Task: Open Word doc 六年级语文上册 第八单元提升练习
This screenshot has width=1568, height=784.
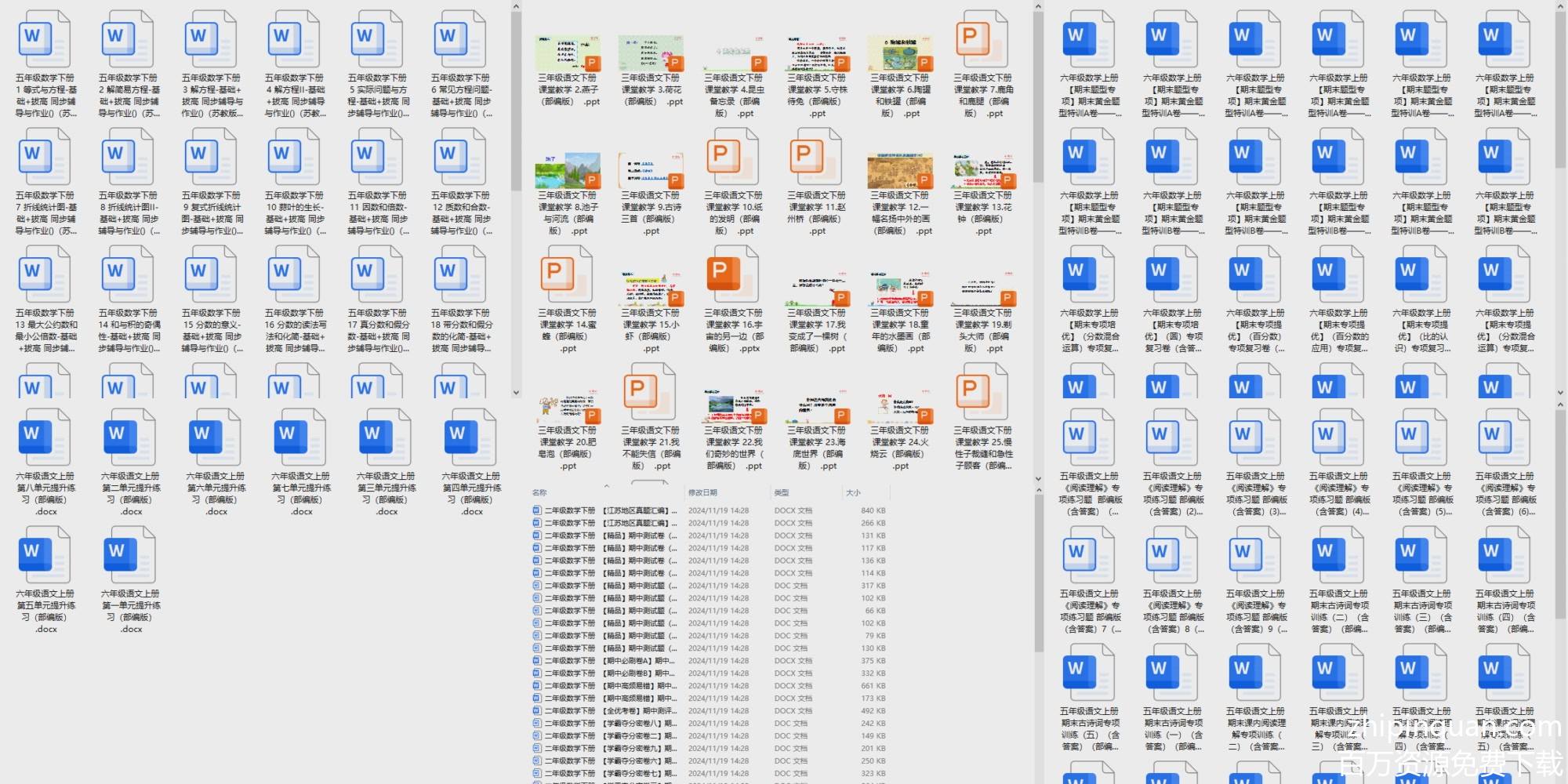Action: 45,439
